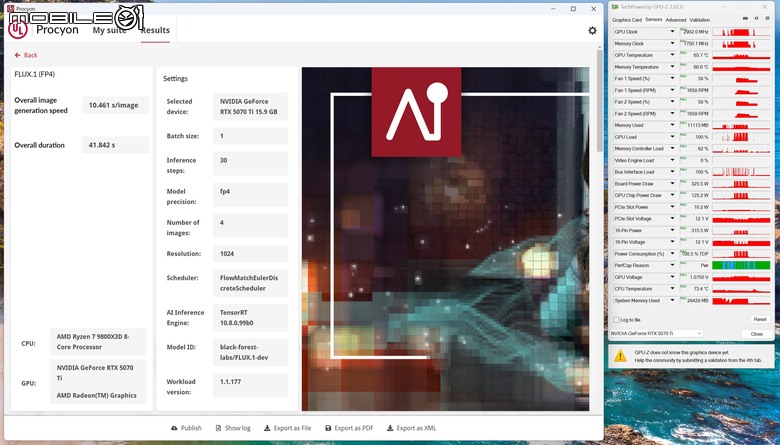
Task: Click the GPU Clock value 2902.0 MHz
Action: coord(694,32)
